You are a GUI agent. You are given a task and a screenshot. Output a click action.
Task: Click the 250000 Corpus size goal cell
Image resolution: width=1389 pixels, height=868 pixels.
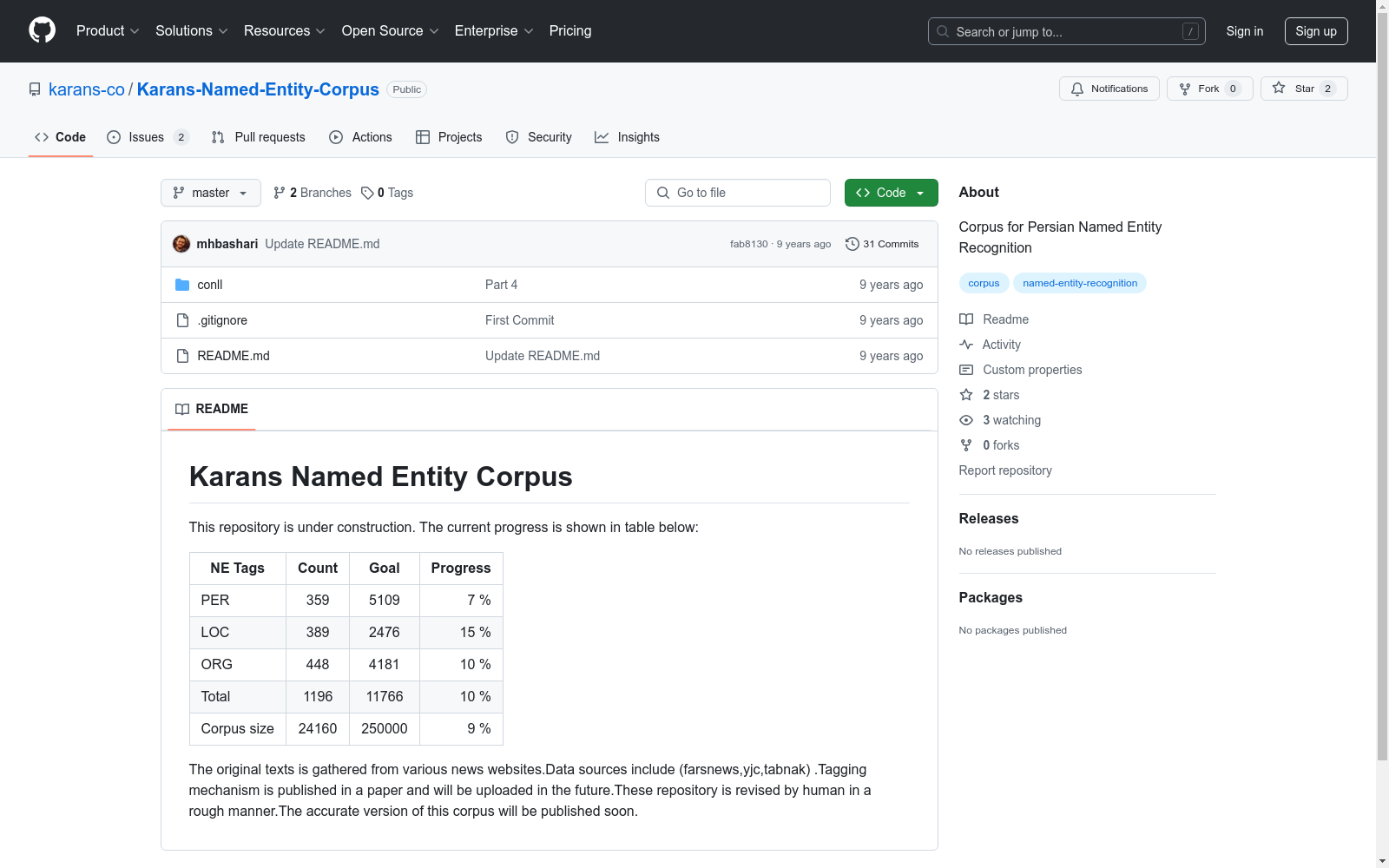[x=385, y=729]
